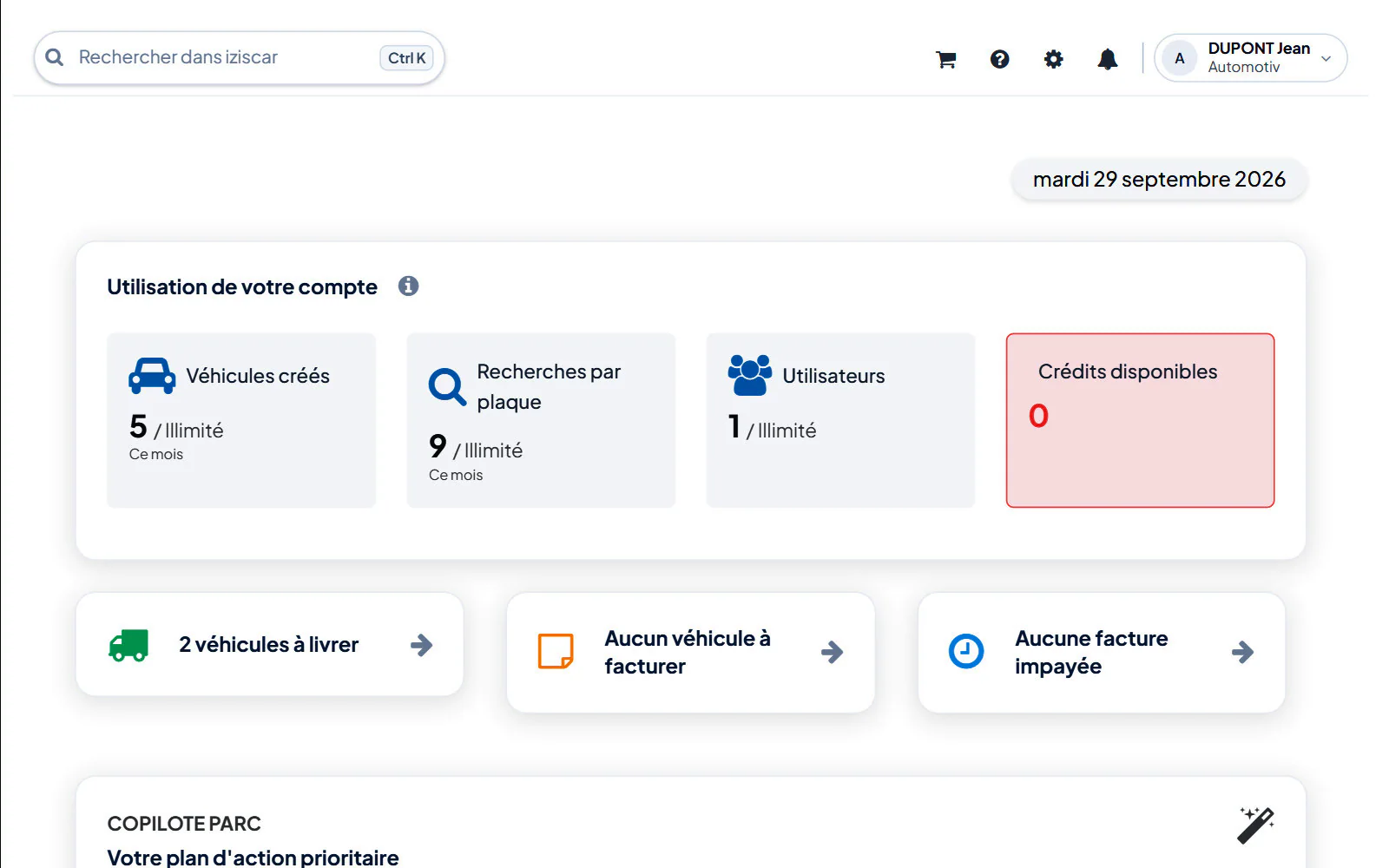The height and width of the screenshot is (868, 1389).
Task: Click the info icon beside Utilisation de votre compte
Action: point(409,286)
